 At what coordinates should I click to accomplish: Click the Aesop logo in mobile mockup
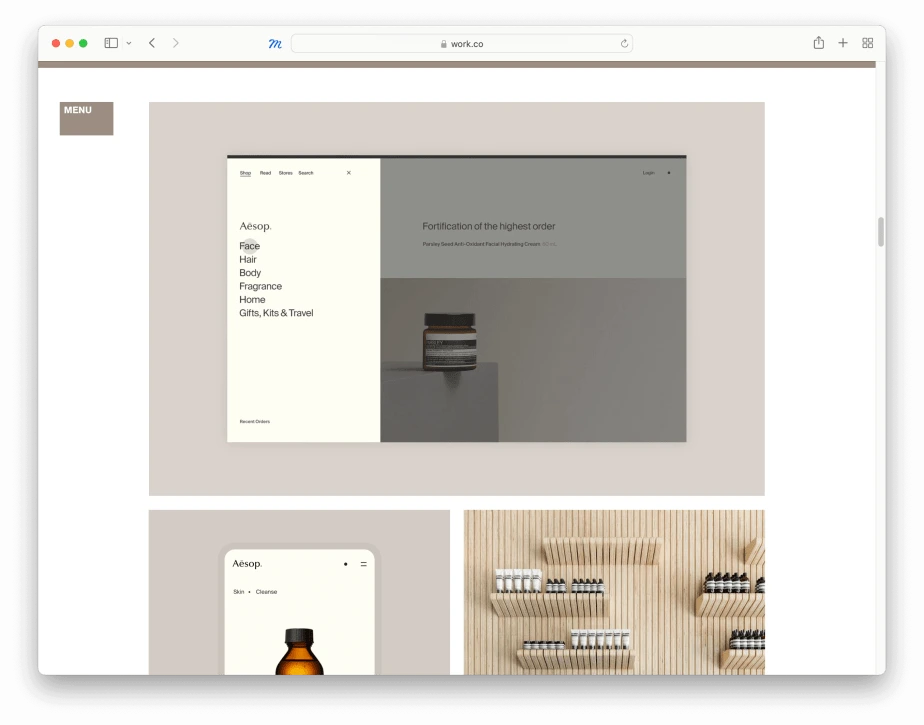[x=247, y=564]
